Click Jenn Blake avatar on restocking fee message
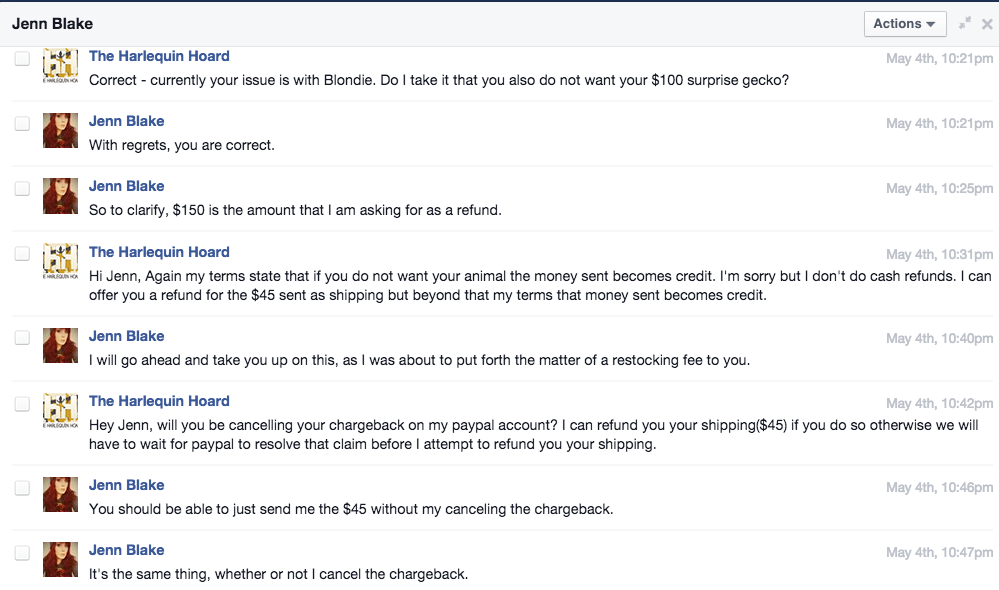 pyautogui.click(x=61, y=345)
